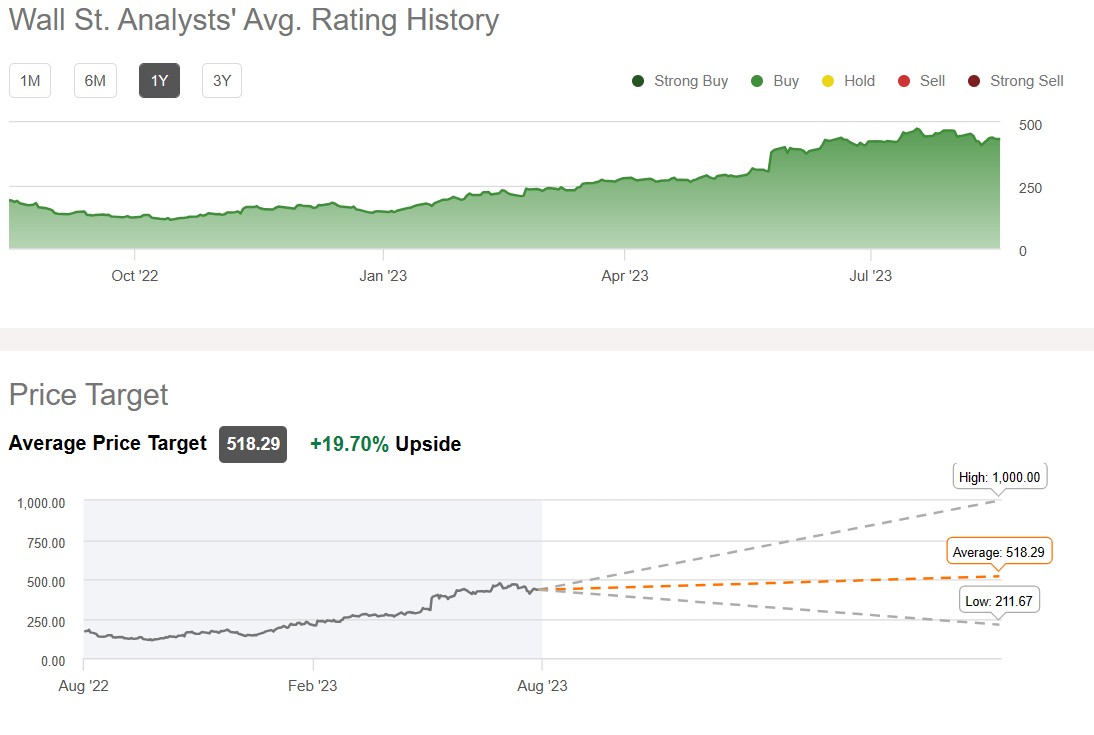Switch chart to 6M range

click(95, 81)
